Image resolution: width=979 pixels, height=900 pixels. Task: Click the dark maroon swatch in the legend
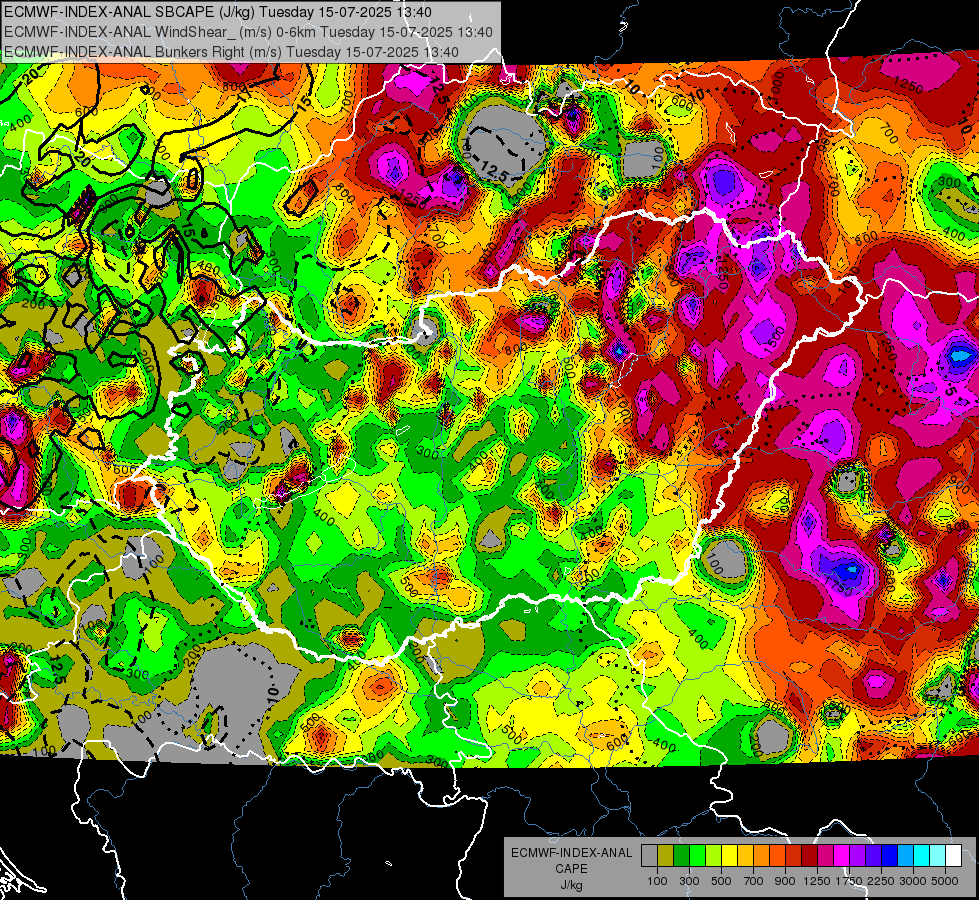click(810, 856)
